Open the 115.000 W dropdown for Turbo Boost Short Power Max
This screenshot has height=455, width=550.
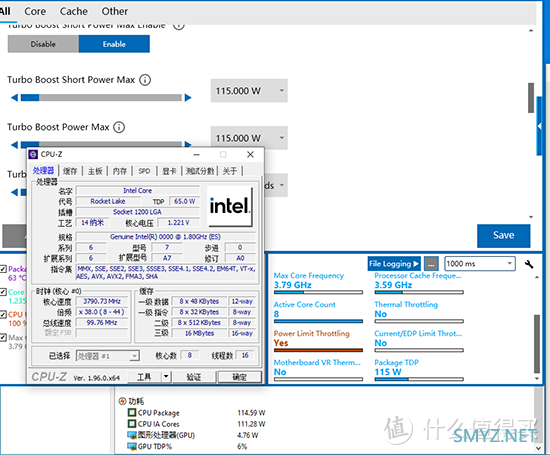pyautogui.click(x=249, y=91)
